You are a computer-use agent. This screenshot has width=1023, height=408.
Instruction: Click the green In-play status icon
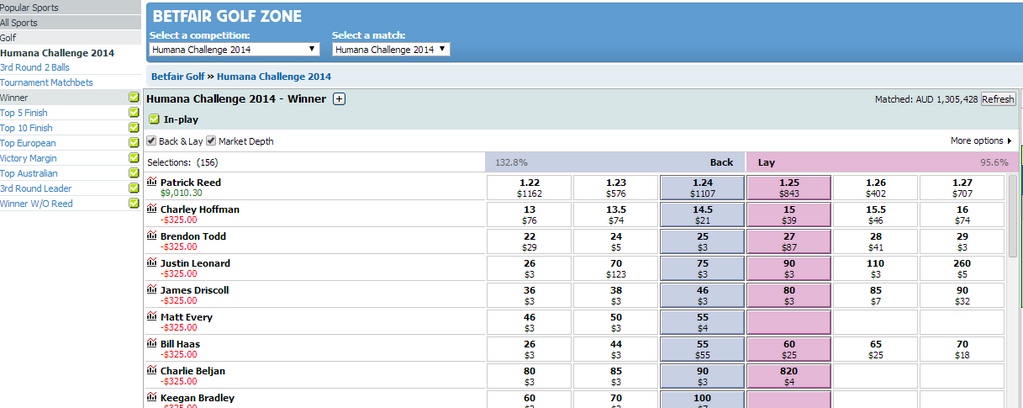(153, 120)
